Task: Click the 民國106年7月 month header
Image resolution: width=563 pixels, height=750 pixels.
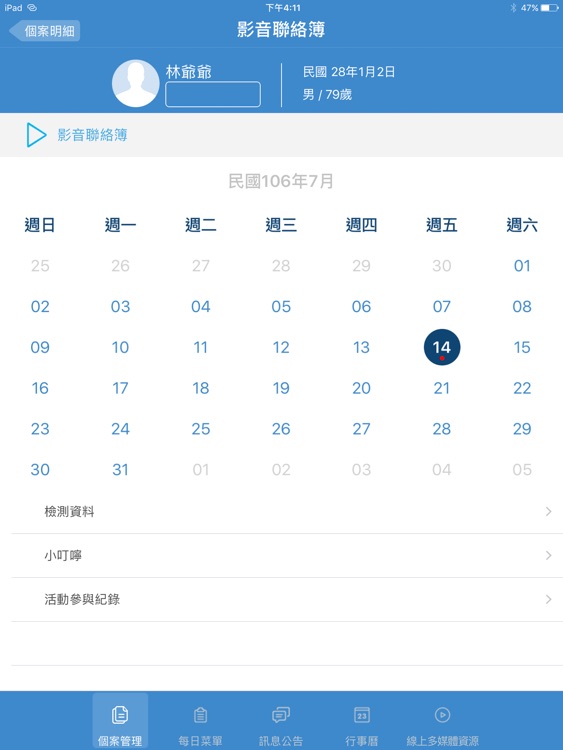Action: (x=281, y=181)
